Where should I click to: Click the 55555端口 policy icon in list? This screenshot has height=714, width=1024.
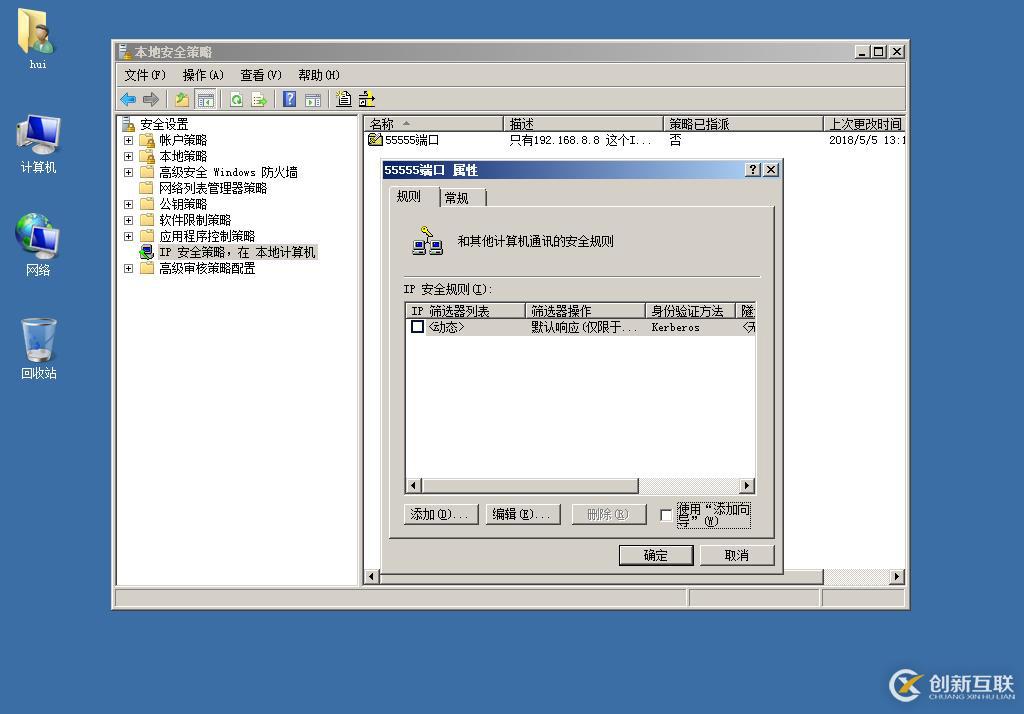pos(375,140)
